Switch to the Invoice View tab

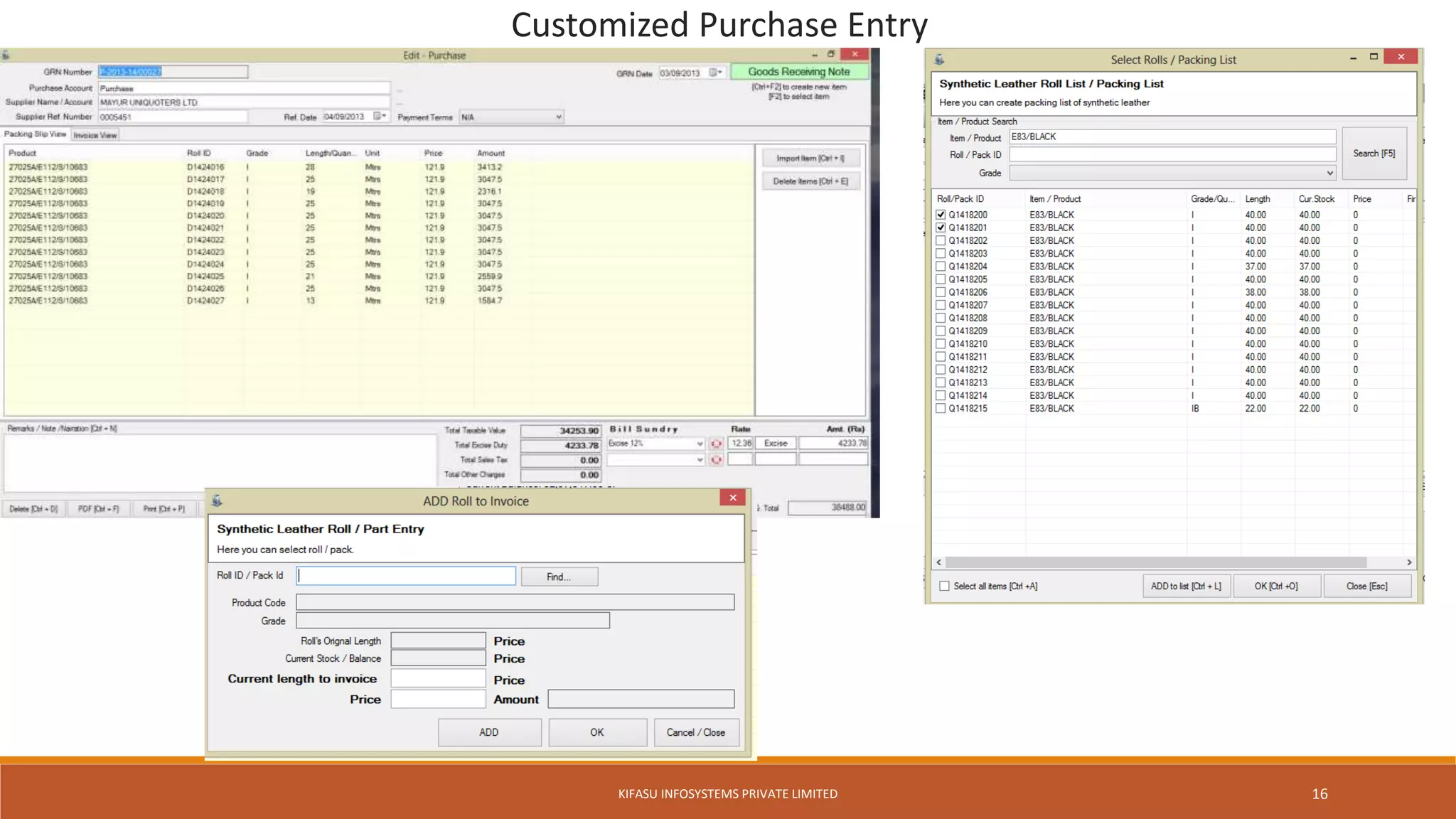(95, 135)
